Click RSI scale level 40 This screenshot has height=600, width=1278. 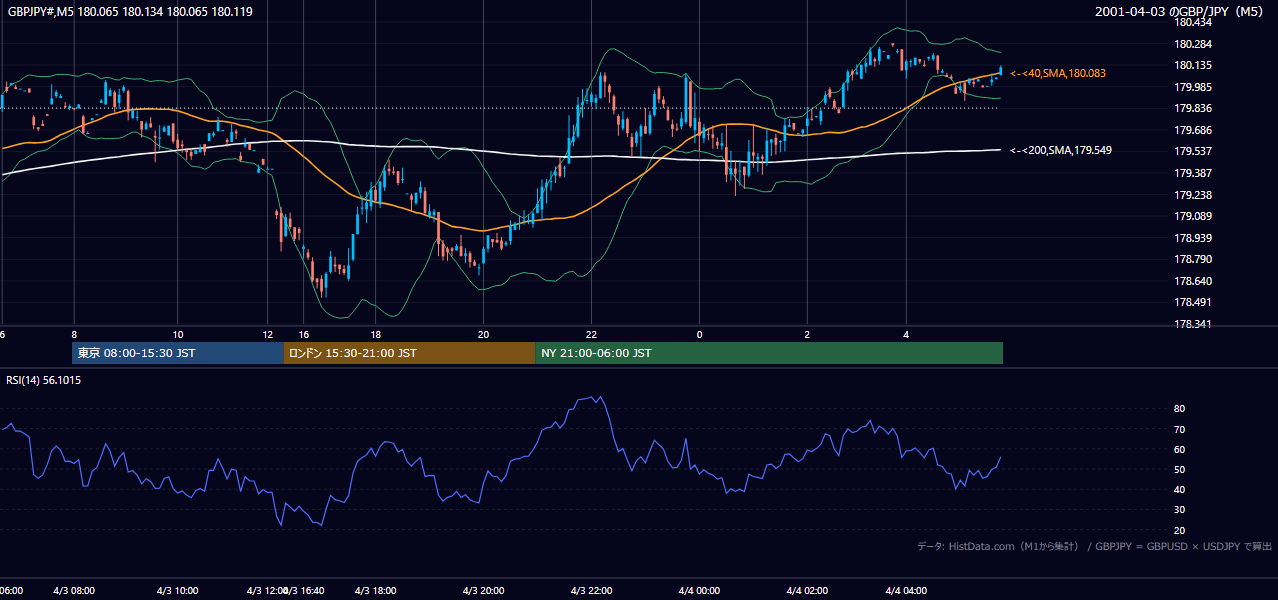tap(1179, 489)
